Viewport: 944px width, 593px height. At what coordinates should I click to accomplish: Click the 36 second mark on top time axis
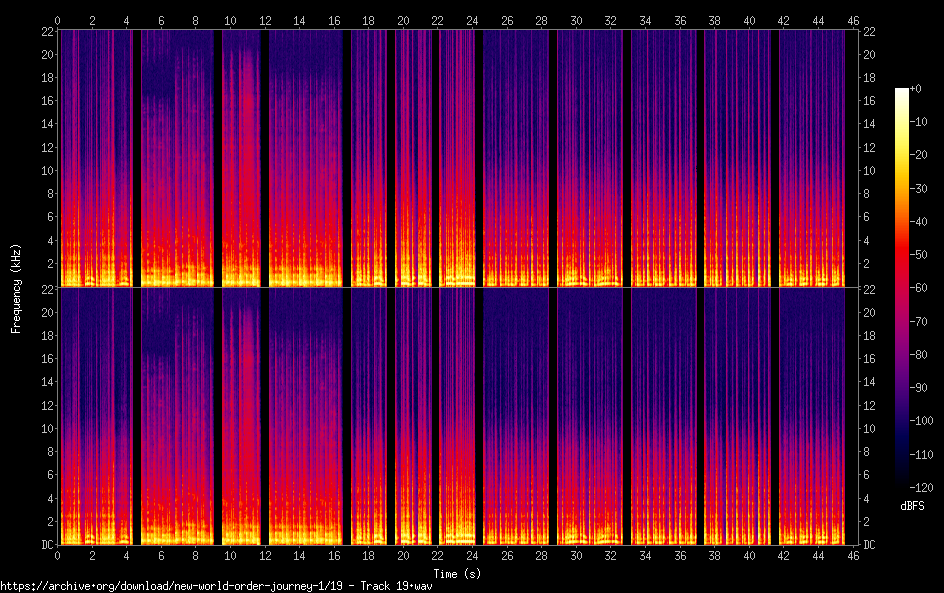[x=680, y=20]
